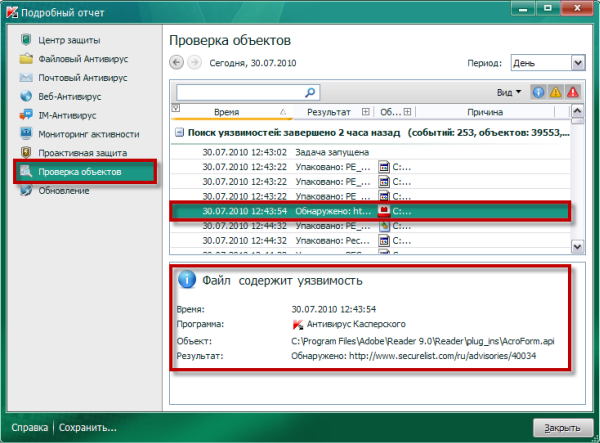Click the list scrollbar down arrow
600x443 pixels.
pos(577,247)
